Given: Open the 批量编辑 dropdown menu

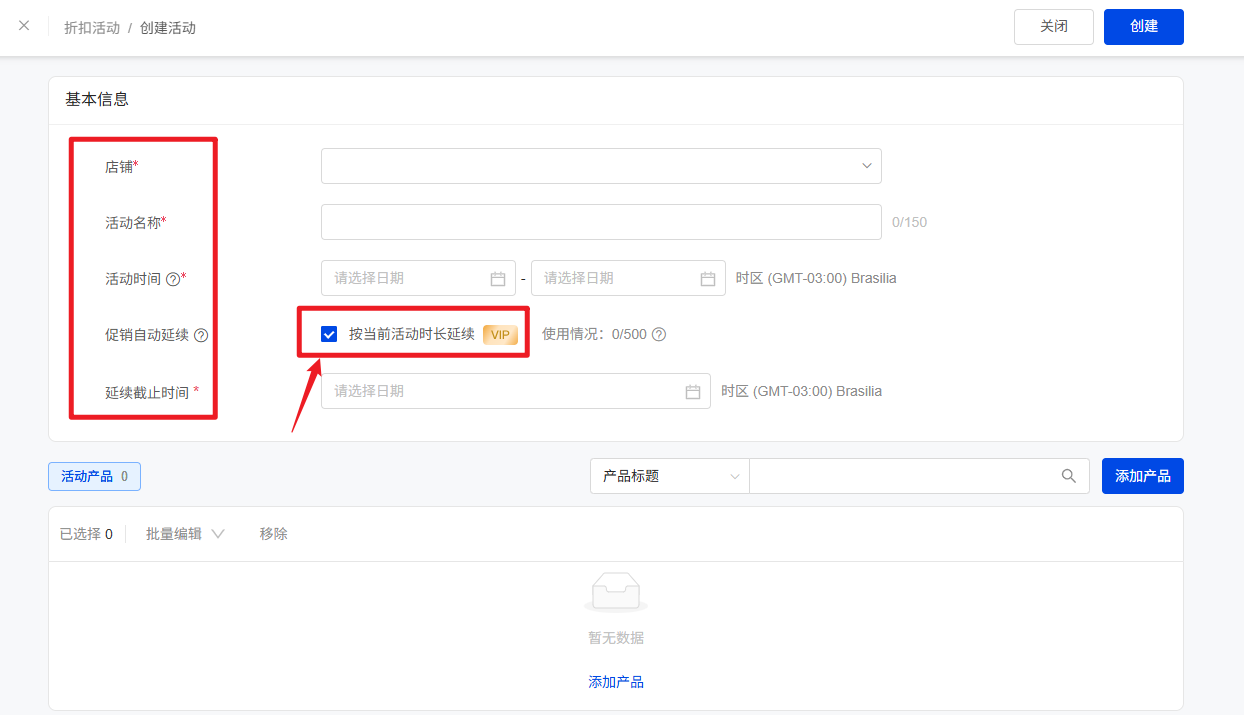Looking at the screenshot, I should 185,534.
